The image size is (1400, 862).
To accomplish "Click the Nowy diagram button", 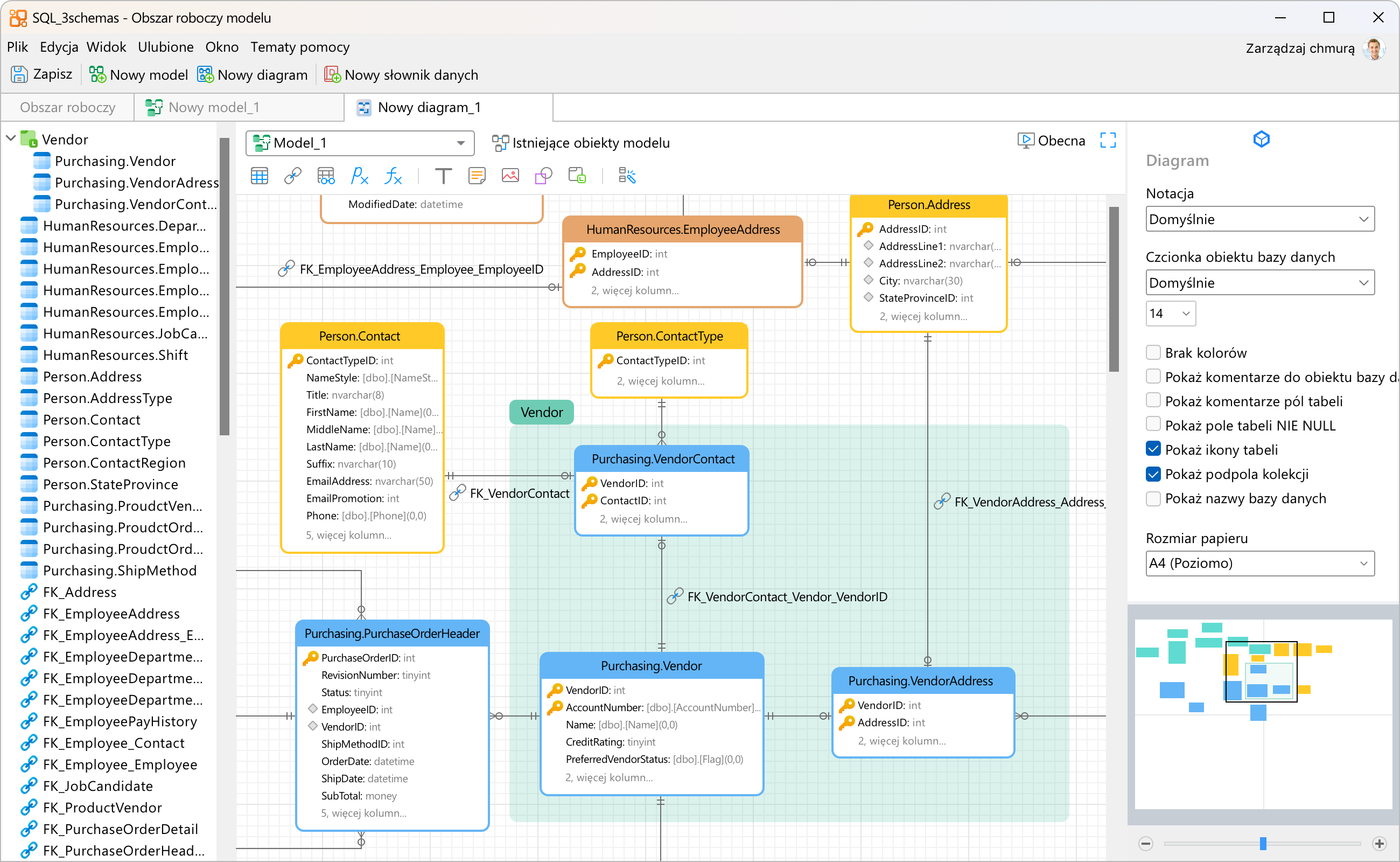I will (x=253, y=75).
